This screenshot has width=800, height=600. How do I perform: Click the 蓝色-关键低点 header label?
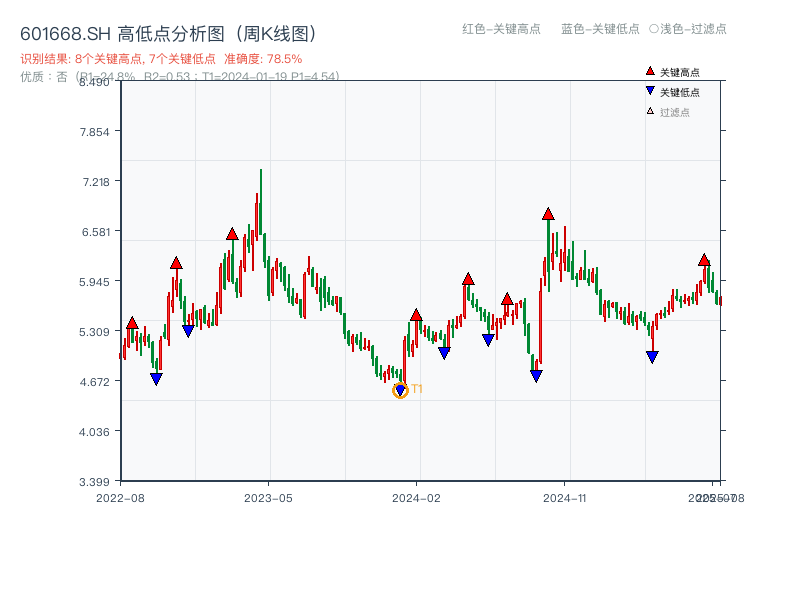(600, 29)
